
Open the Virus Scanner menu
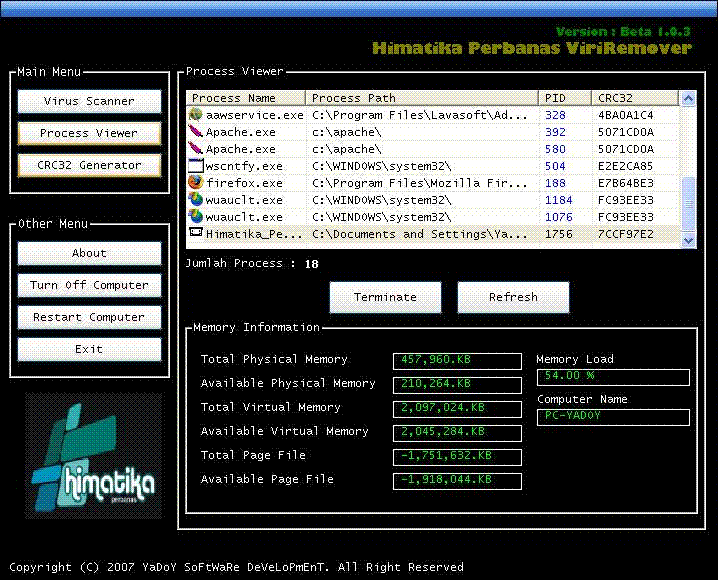pyautogui.click(x=89, y=101)
